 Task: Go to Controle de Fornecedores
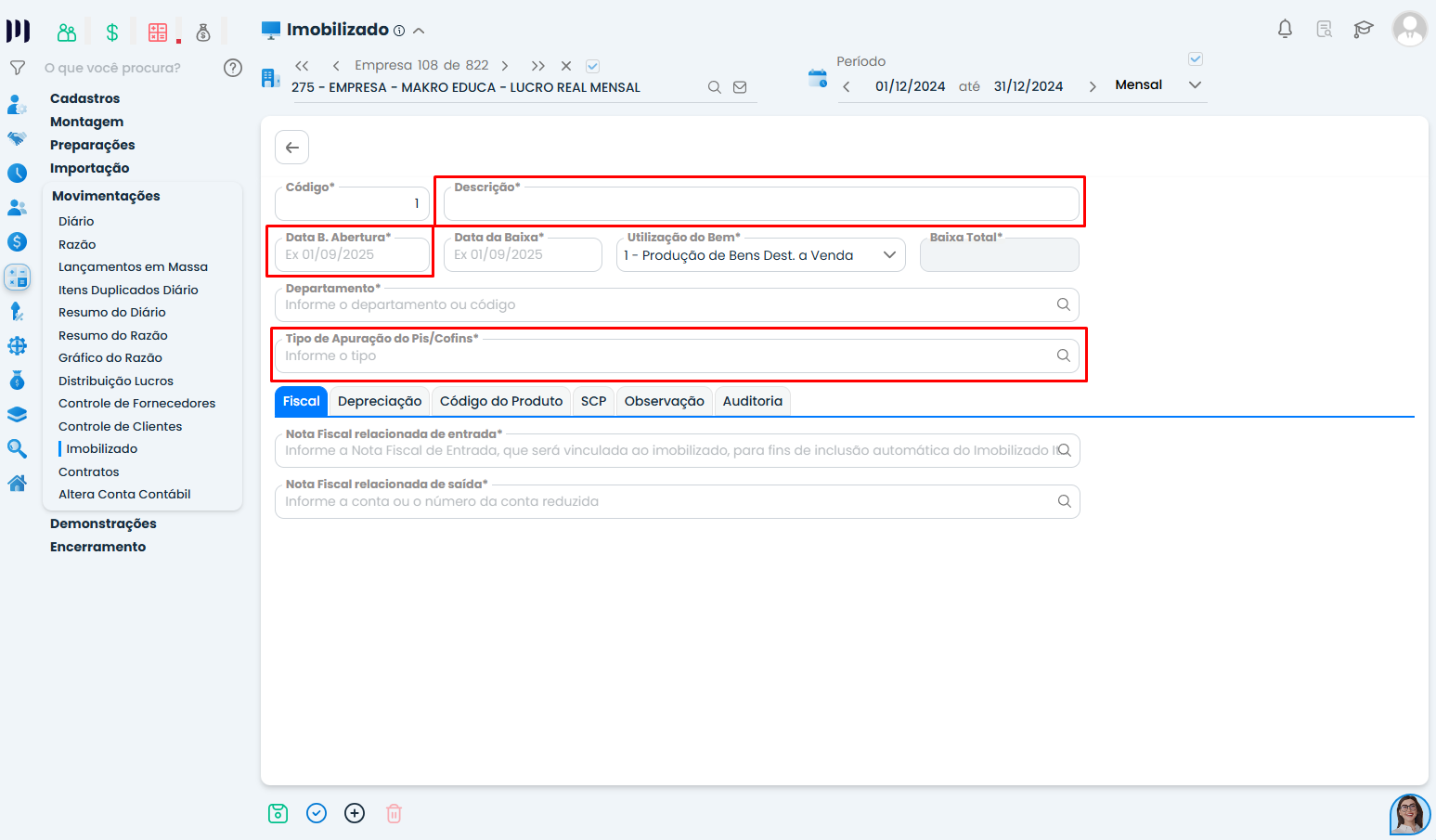(x=136, y=403)
